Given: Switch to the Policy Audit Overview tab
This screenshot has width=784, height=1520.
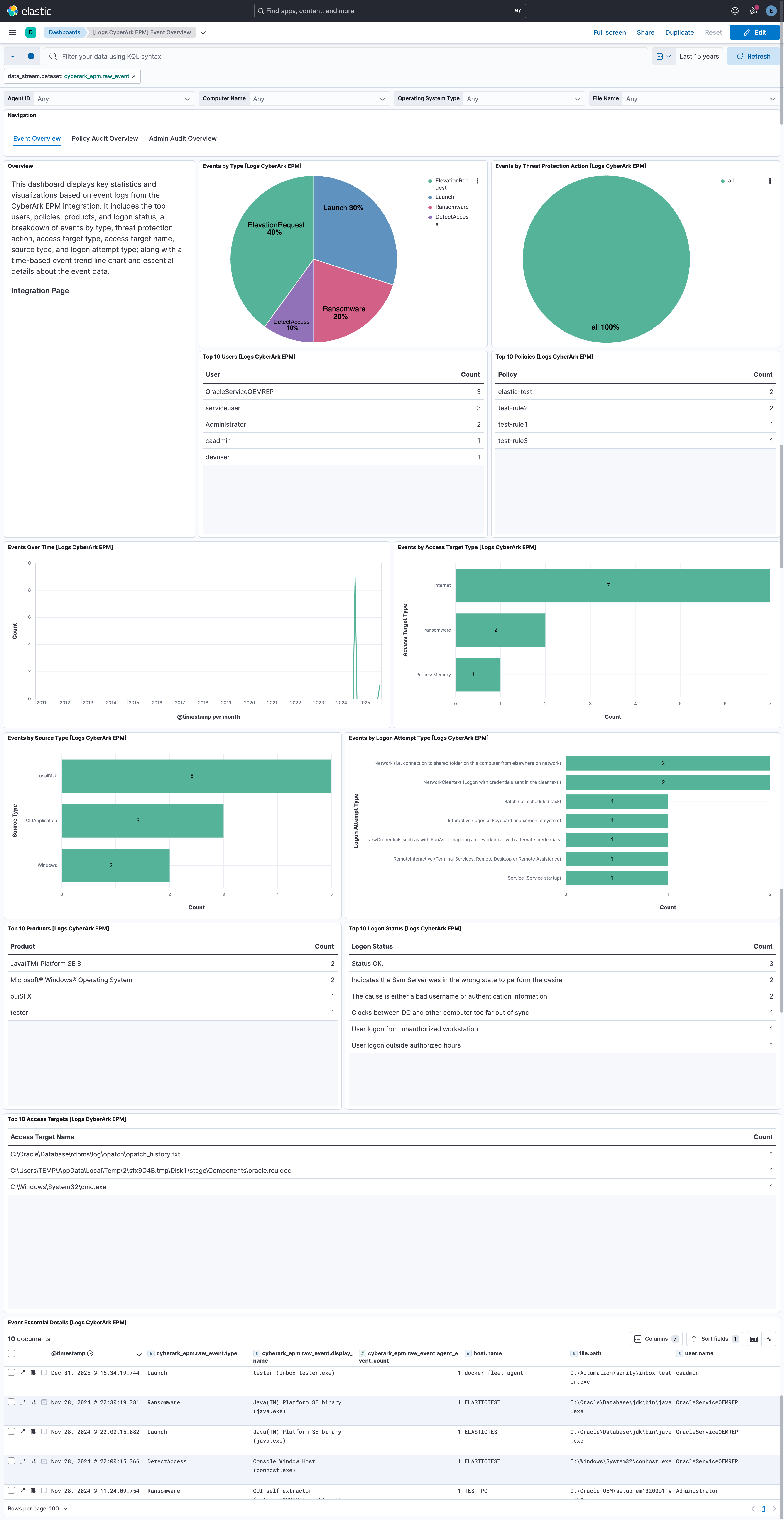Looking at the screenshot, I should (x=104, y=138).
